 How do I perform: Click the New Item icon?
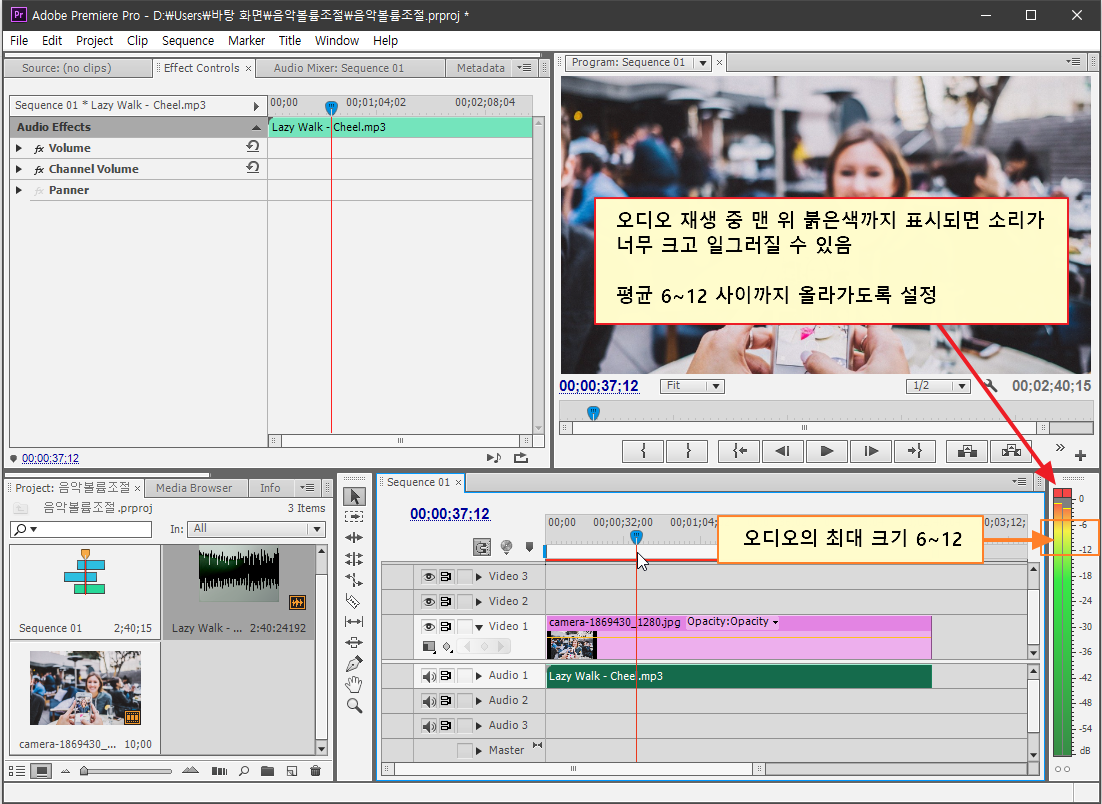(x=292, y=771)
